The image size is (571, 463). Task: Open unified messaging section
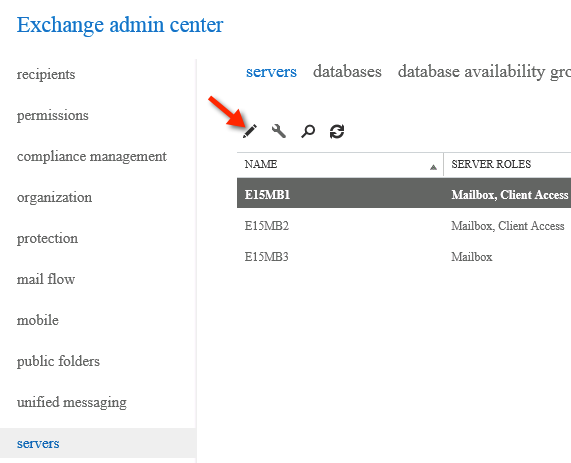coord(72,403)
